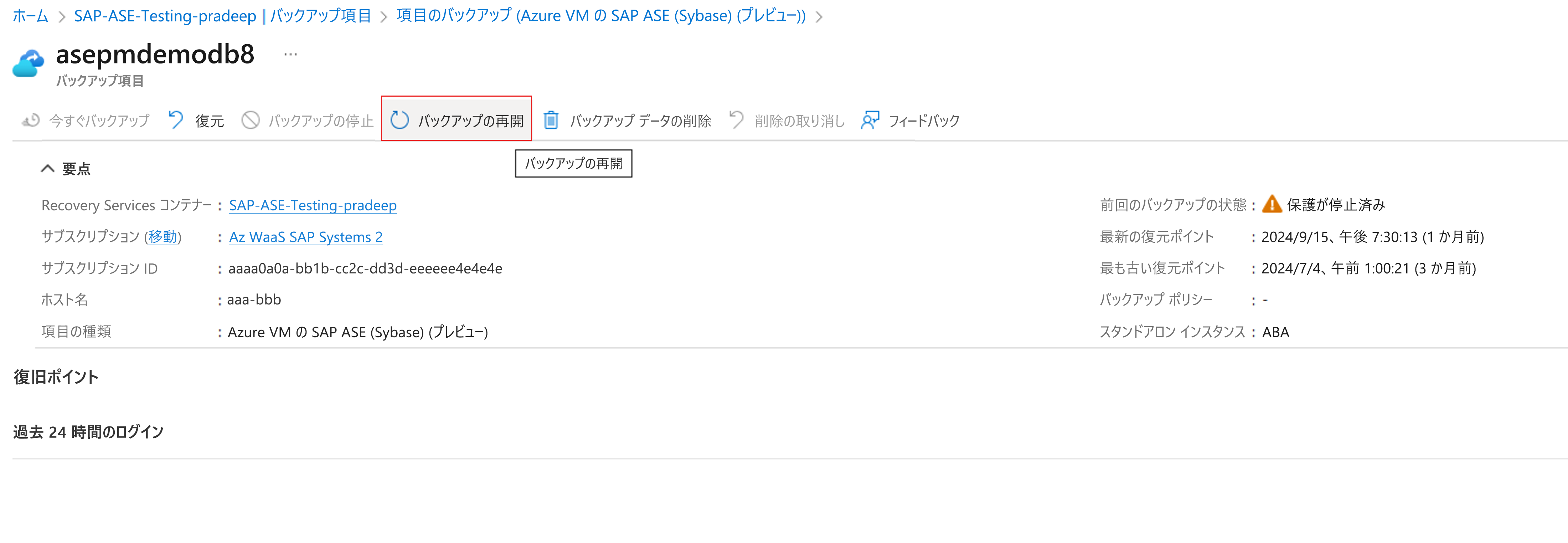Open the SAP-ASE-Testing-pradeep バックアップ項目 breadcrumb
The width and height of the screenshot is (1568, 543).
point(222,16)
